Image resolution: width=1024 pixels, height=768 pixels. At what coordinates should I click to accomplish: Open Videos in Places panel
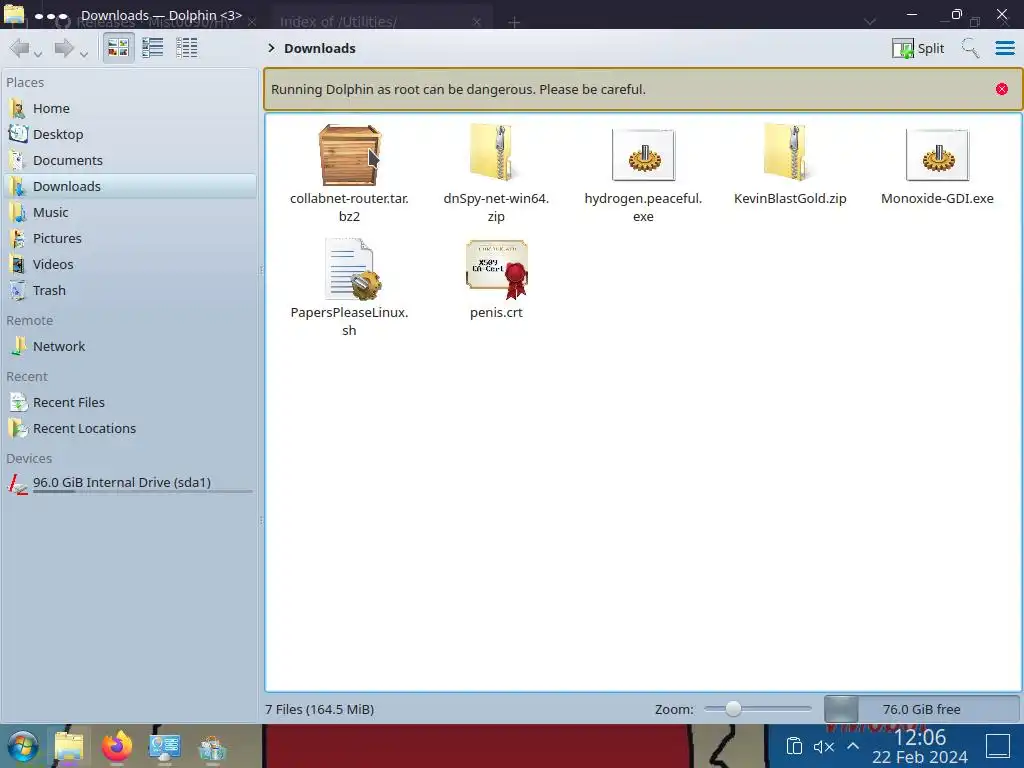(130, 265)
